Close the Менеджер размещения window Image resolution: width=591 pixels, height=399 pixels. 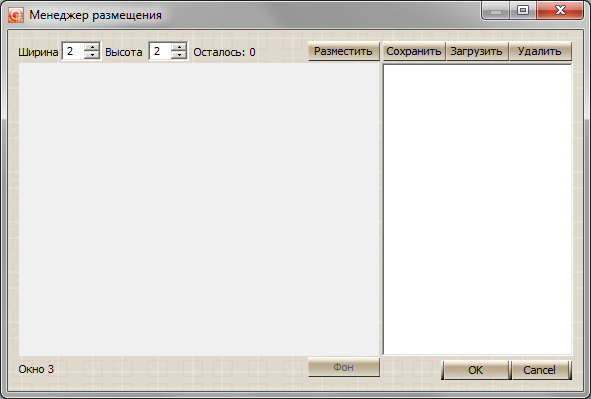click(560, 10)
